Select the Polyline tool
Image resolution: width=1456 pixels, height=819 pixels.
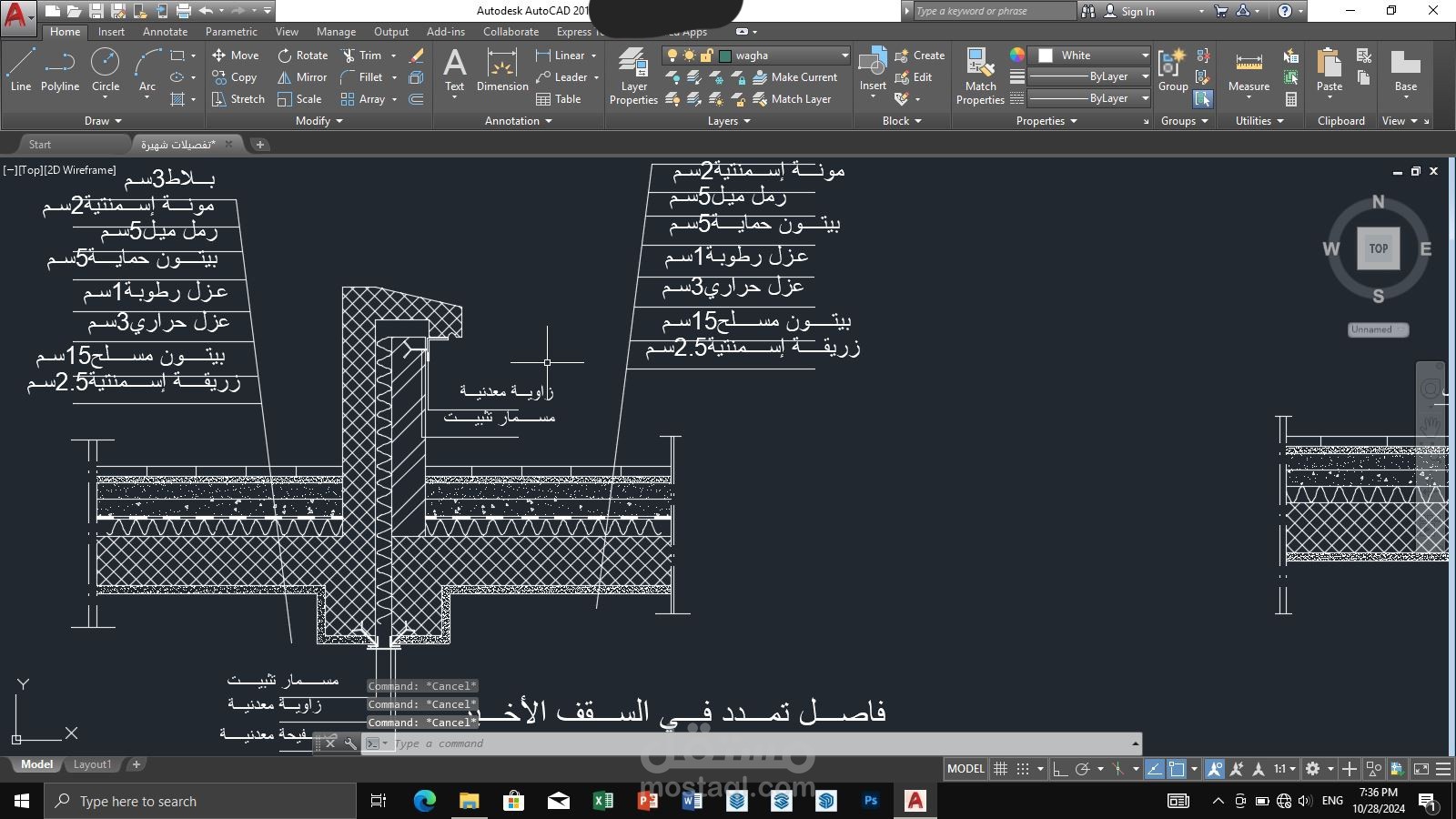coord(60,70)
